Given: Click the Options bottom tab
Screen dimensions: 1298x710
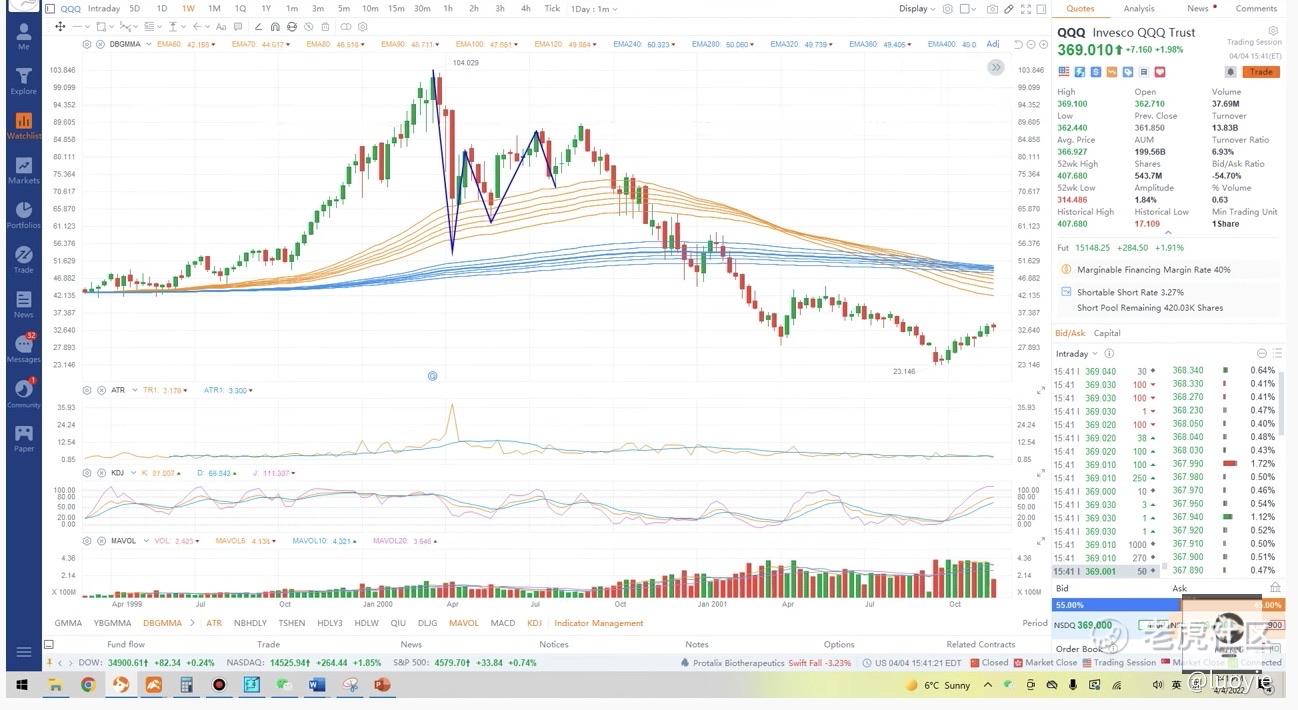Looking at the screenshot, I should pyautogui.click(x=839, y=645).
